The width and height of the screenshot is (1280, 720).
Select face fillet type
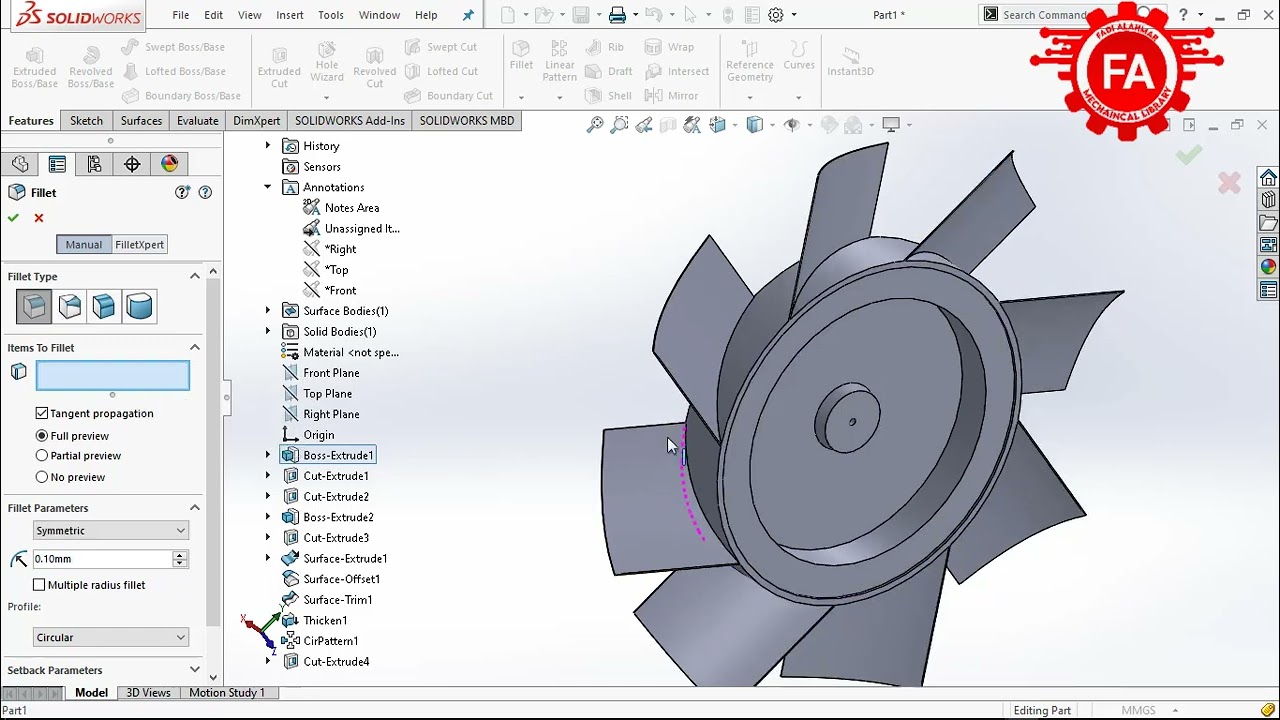(104, 306)
